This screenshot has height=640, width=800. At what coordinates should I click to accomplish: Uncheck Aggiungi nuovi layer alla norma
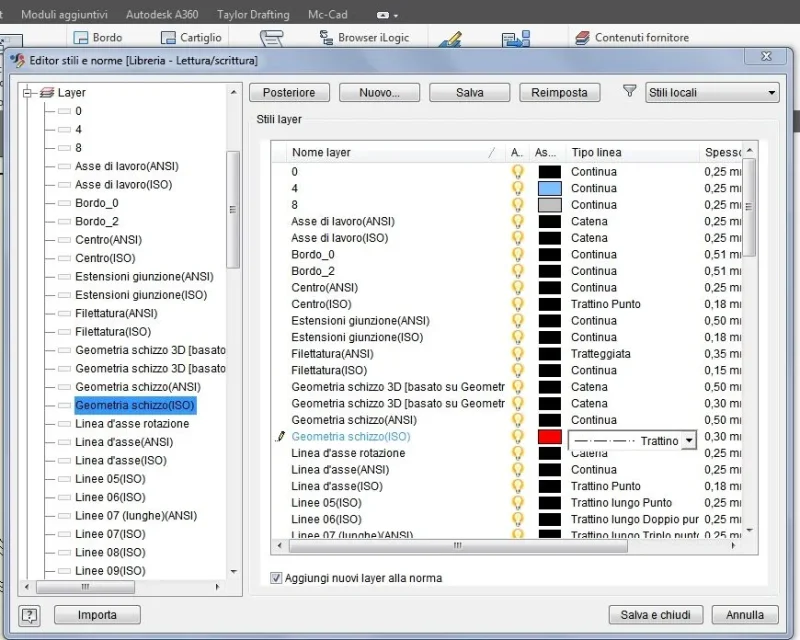276,578
